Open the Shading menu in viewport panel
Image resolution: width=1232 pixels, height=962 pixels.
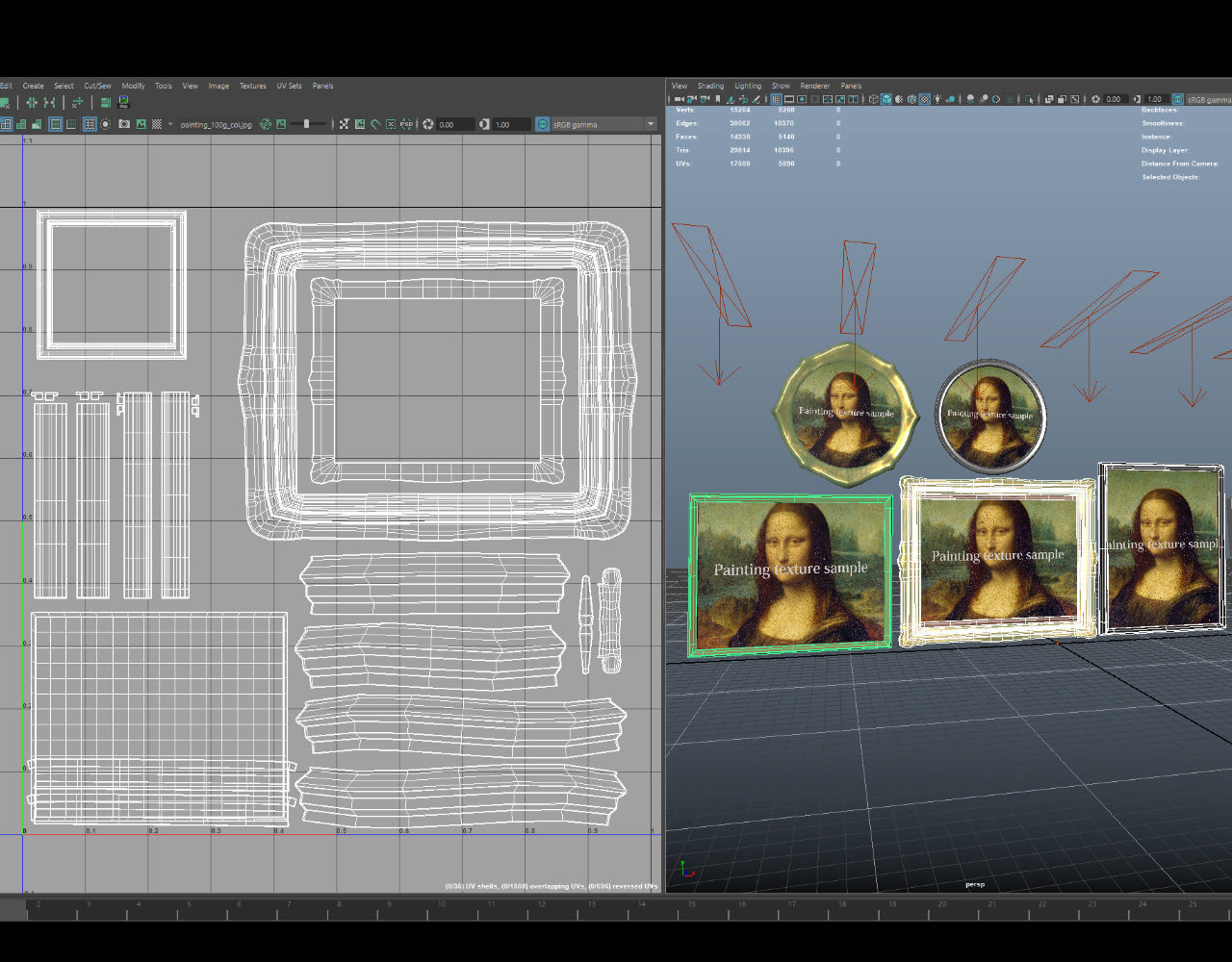(710, 86)
